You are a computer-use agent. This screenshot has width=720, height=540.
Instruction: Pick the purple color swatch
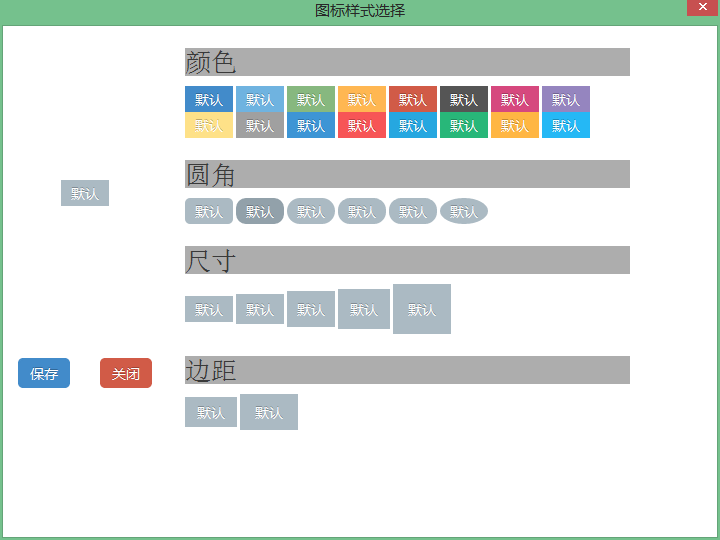[x=566, y=99]
